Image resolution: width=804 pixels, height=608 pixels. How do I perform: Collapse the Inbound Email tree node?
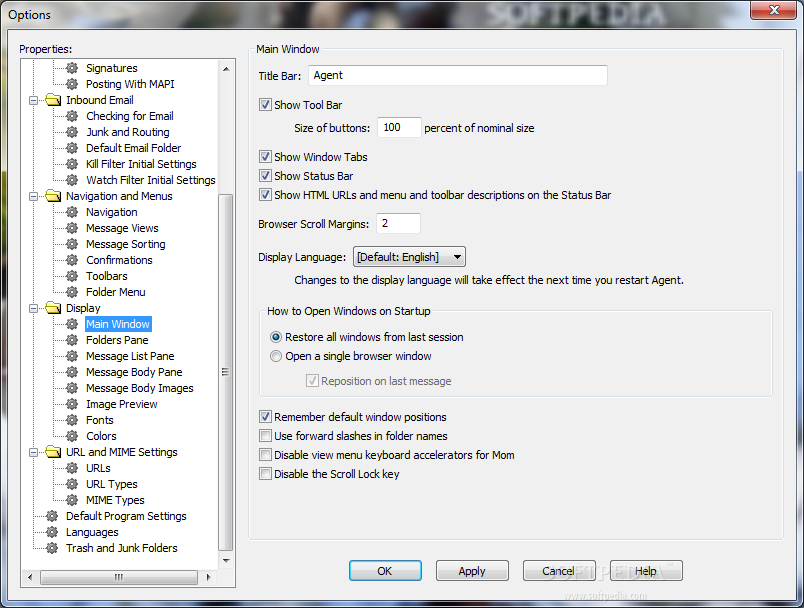click(x=33, y=100)
